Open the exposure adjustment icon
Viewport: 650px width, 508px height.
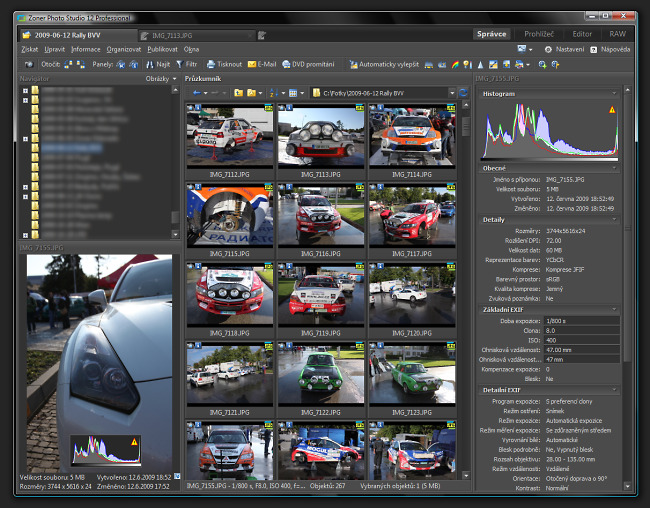click(493, 64)
